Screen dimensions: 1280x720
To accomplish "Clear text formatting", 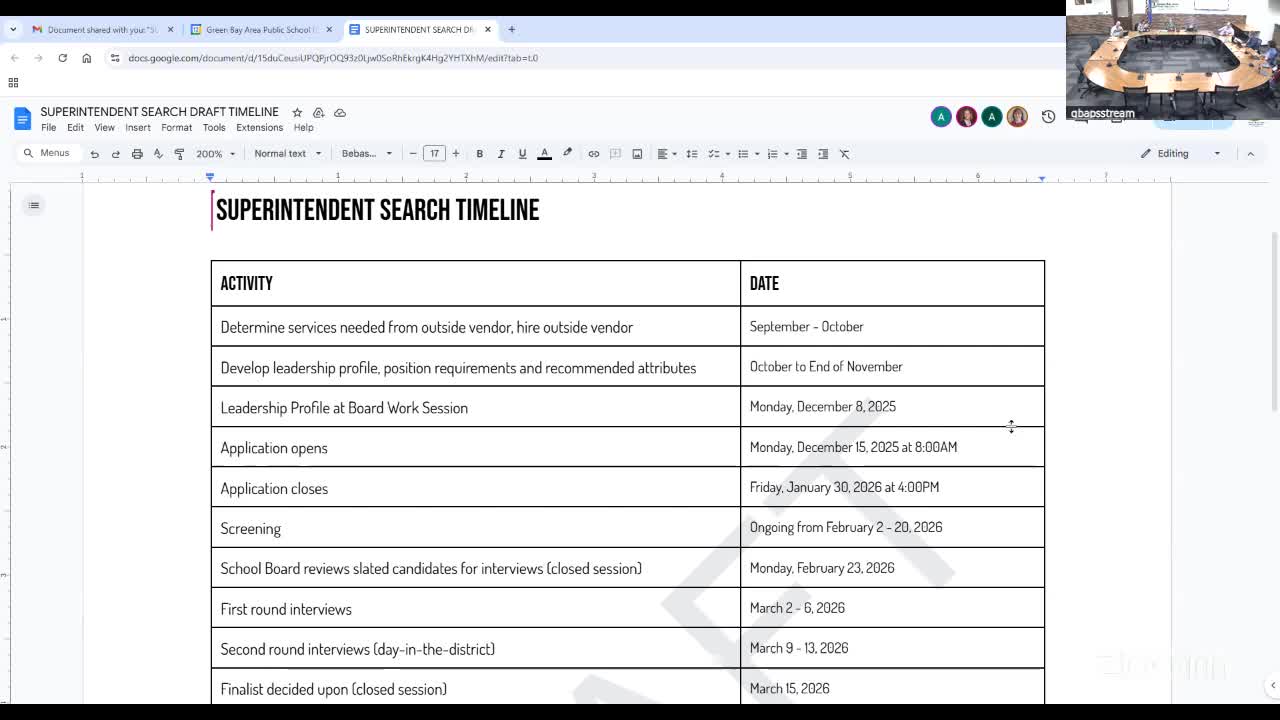I will click(x=845, y=154).
